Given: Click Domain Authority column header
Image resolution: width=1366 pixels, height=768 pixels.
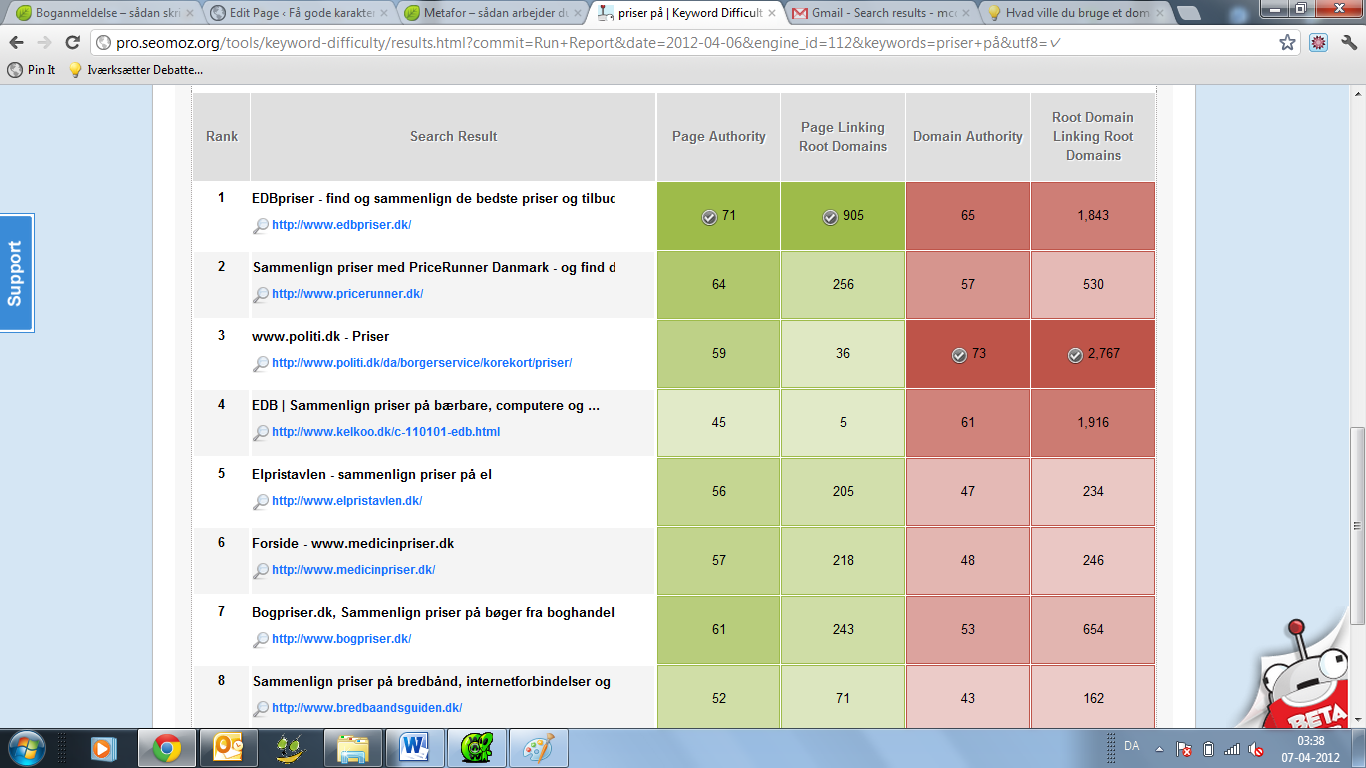Looking at the screenshot, I should coord(968,137).
